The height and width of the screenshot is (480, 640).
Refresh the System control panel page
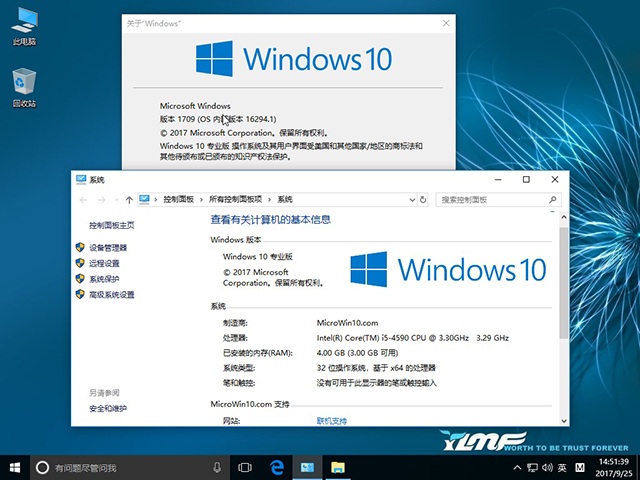coord(423,200)
